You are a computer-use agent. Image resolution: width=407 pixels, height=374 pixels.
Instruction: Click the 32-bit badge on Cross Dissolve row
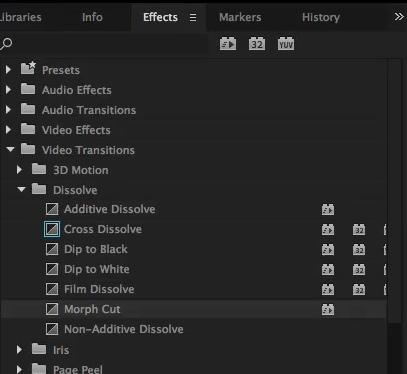point(359,229)
